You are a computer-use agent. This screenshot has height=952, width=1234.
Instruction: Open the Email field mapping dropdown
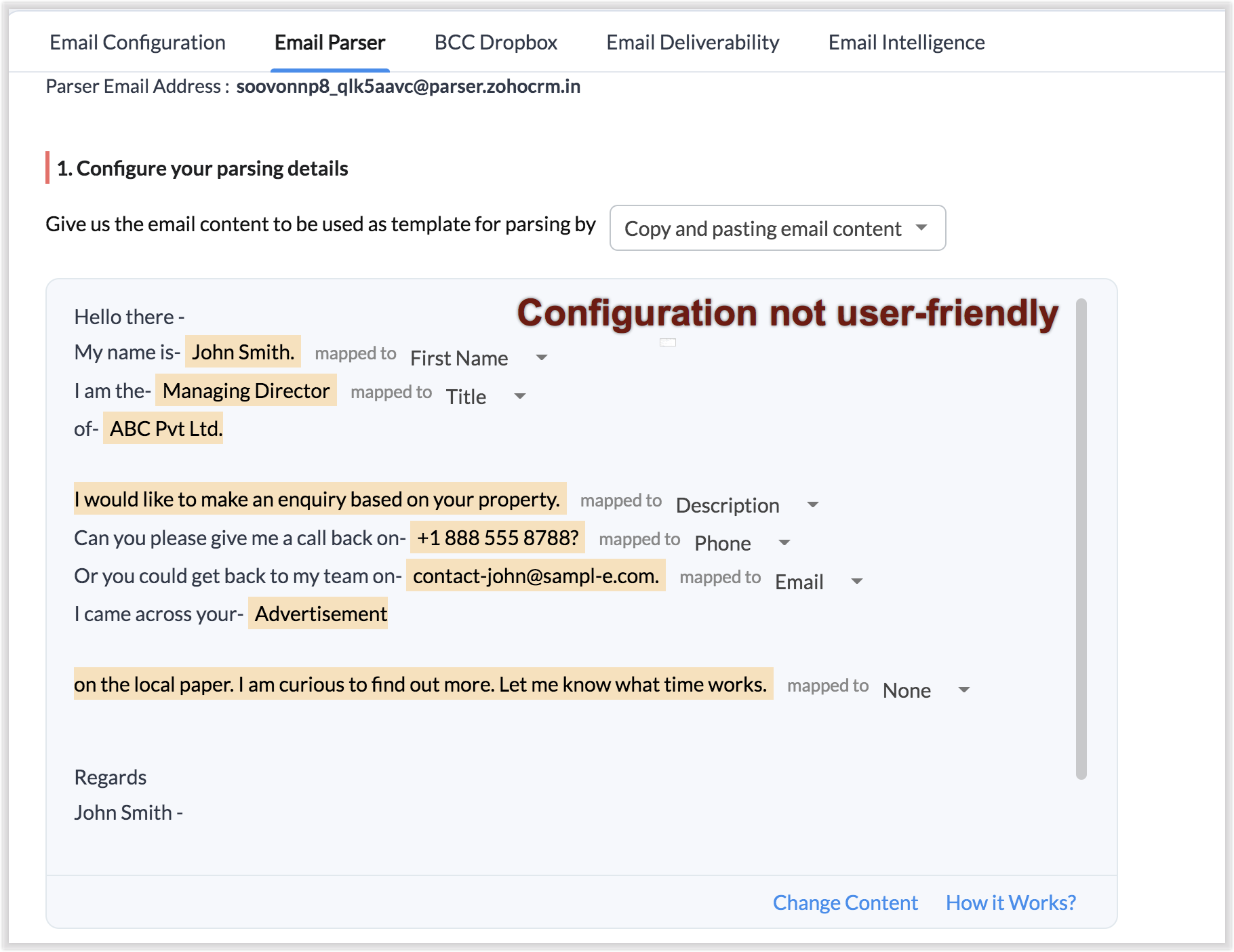pyautogui.click(x=818, y=582)
